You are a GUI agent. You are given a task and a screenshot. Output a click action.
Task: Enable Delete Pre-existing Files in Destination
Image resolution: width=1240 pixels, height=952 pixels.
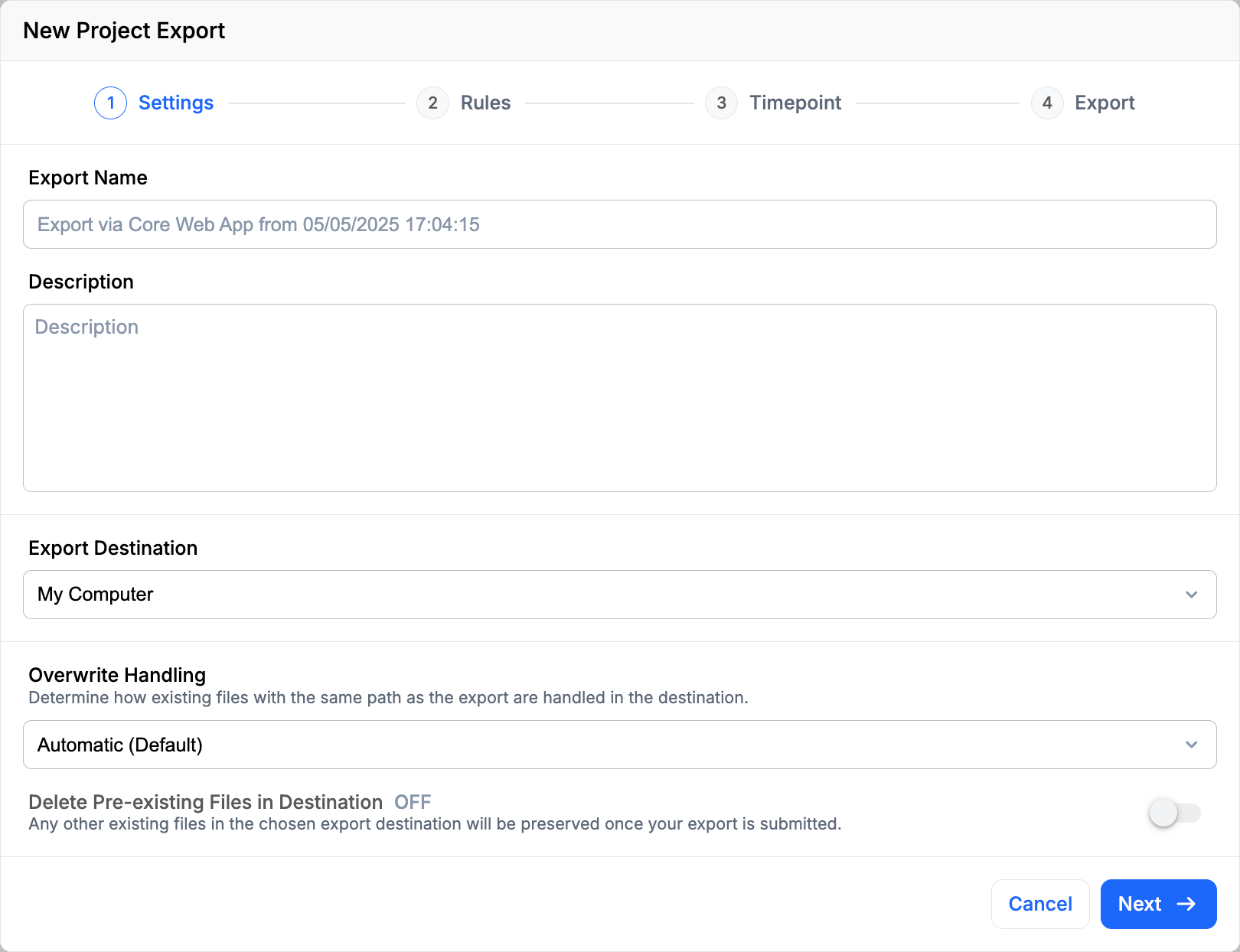(x=1174, y=813)
